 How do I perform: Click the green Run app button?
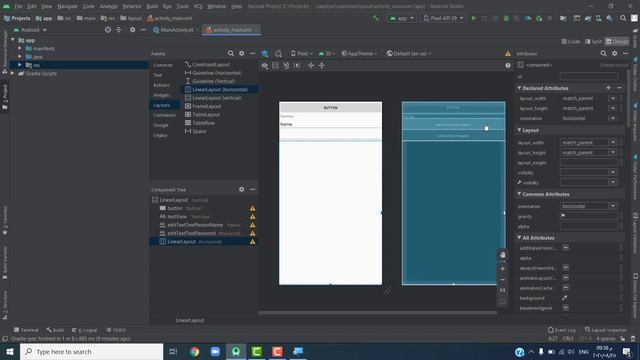[x=473, y=18]
